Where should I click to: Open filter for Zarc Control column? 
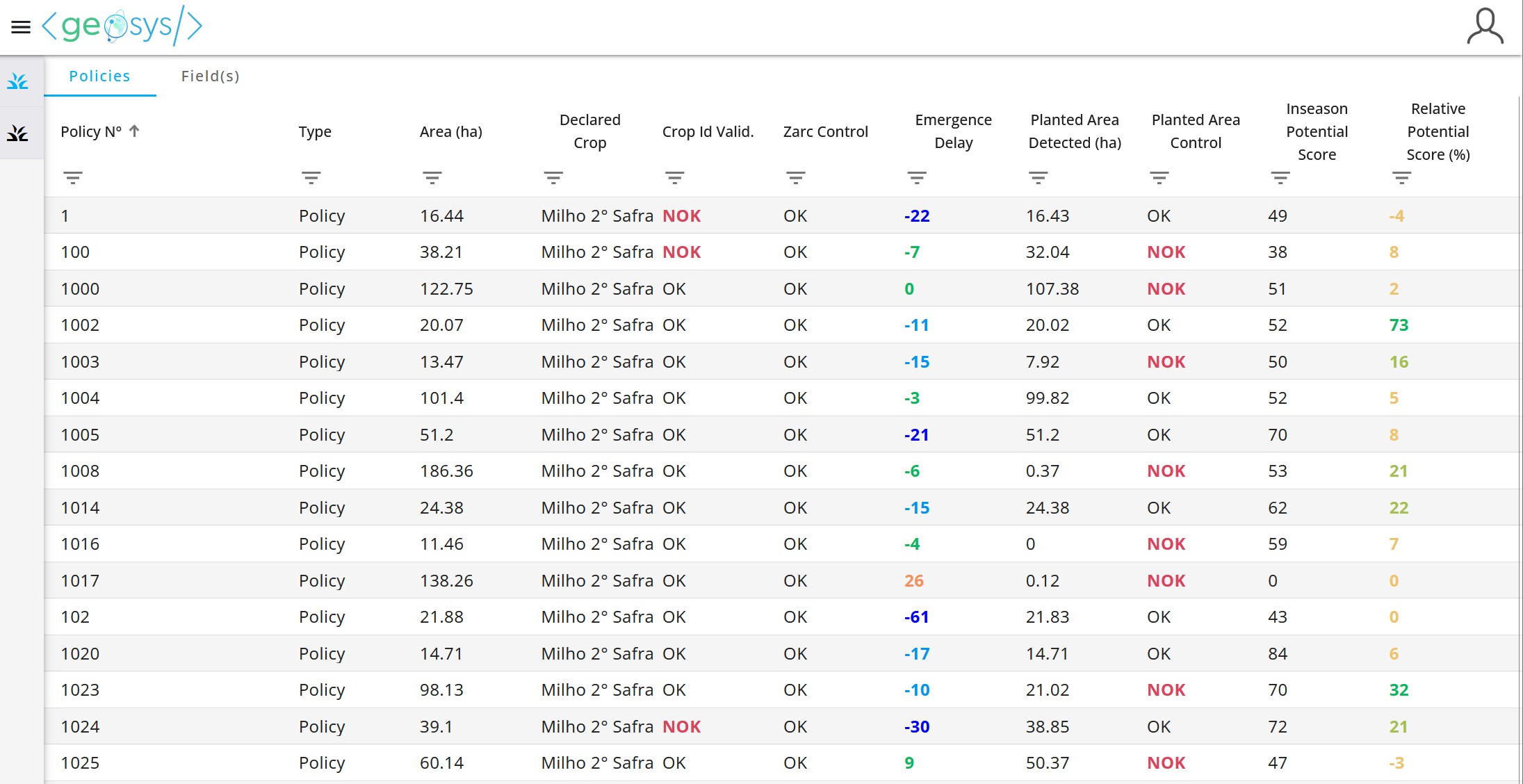coord(796,178)
